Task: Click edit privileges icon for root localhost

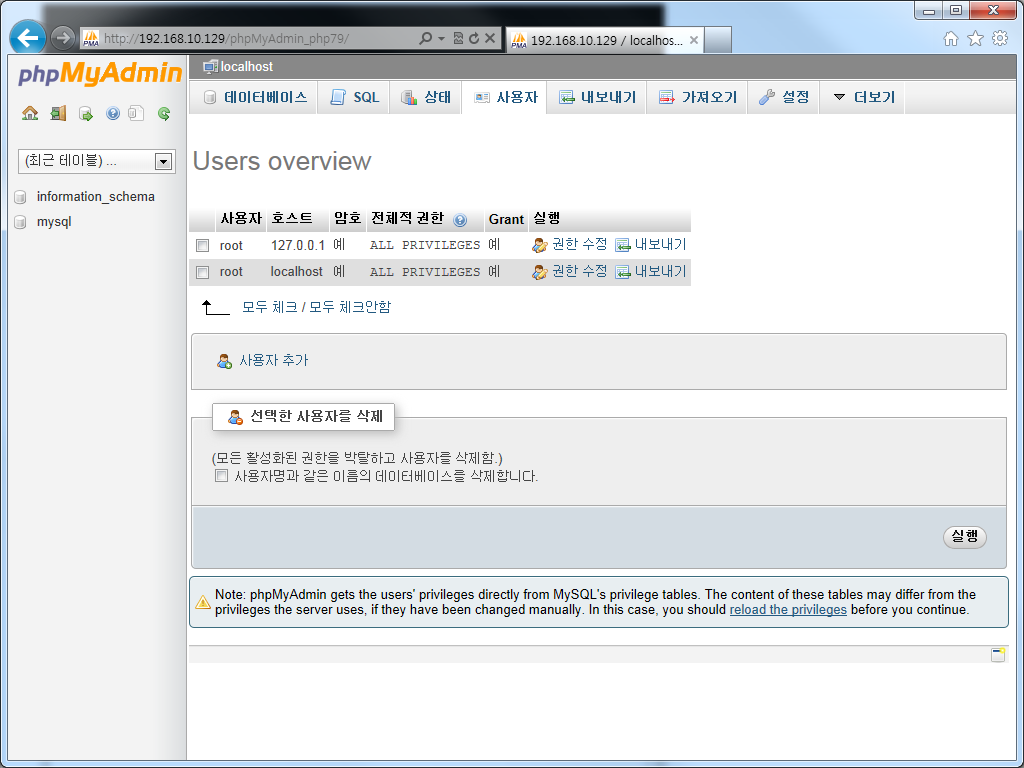Action: (539, 272)
